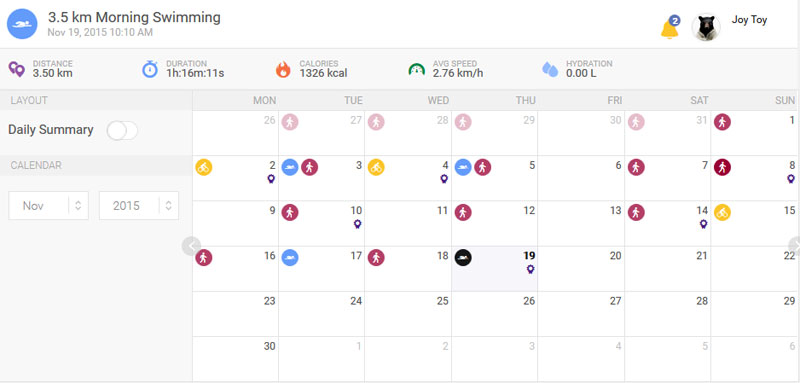Click the dark red walking icon on Nov 8
800x383 pixels.
[x=722, y=167]
